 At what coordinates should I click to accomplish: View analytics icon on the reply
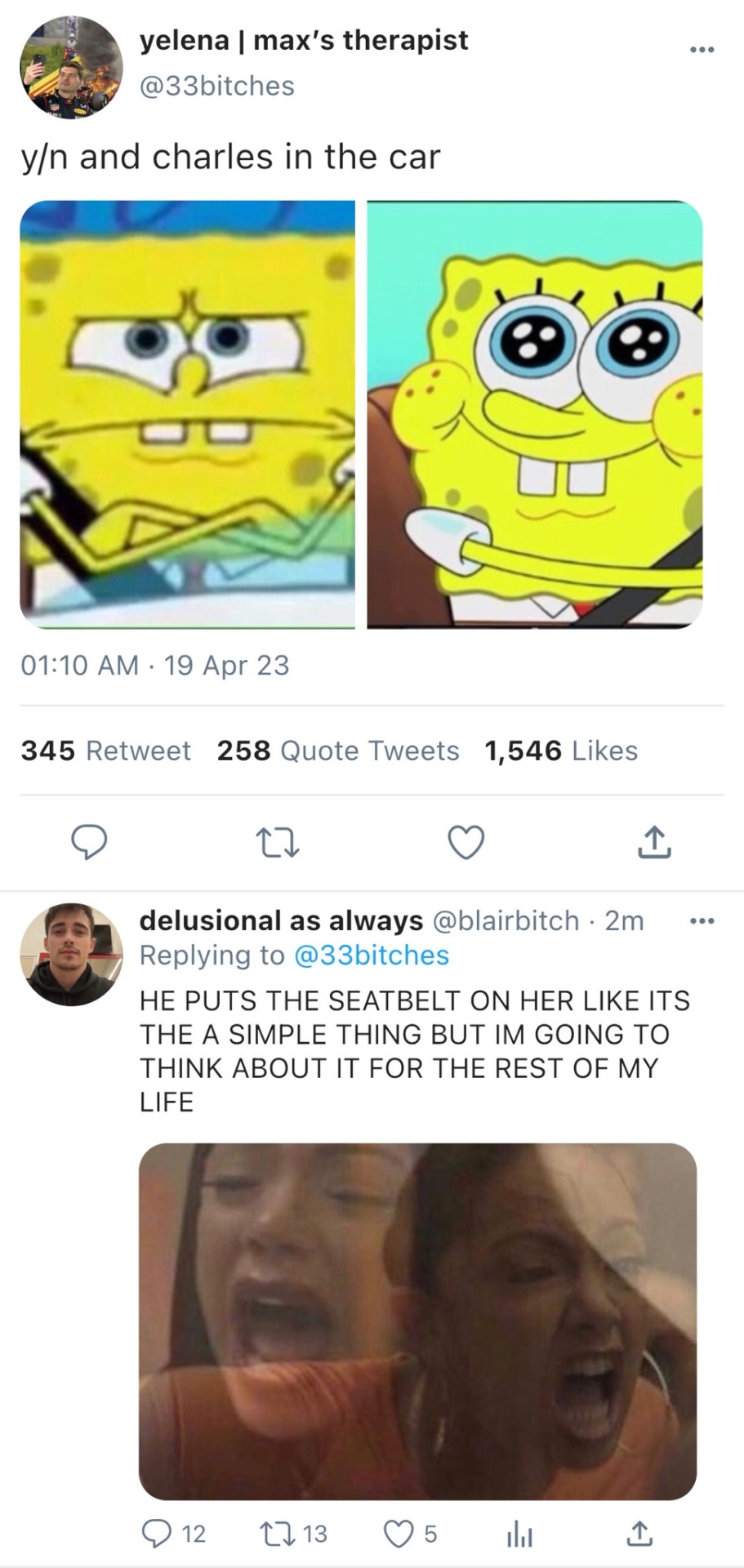click(519, 1533)
